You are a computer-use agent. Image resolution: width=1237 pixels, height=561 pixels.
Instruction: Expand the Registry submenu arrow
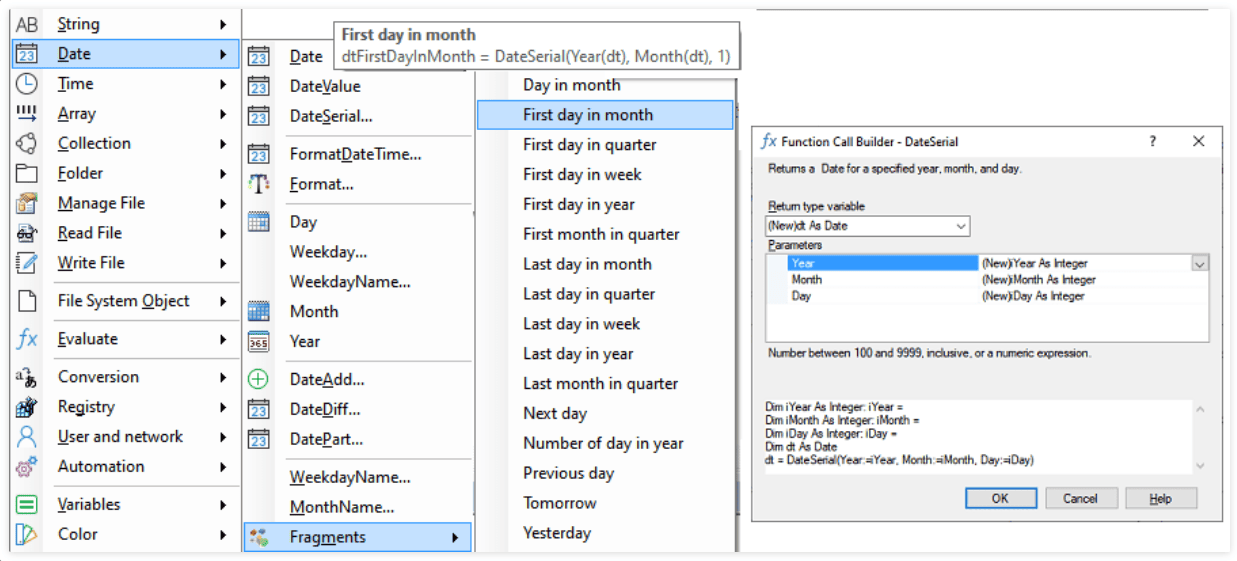223,407
